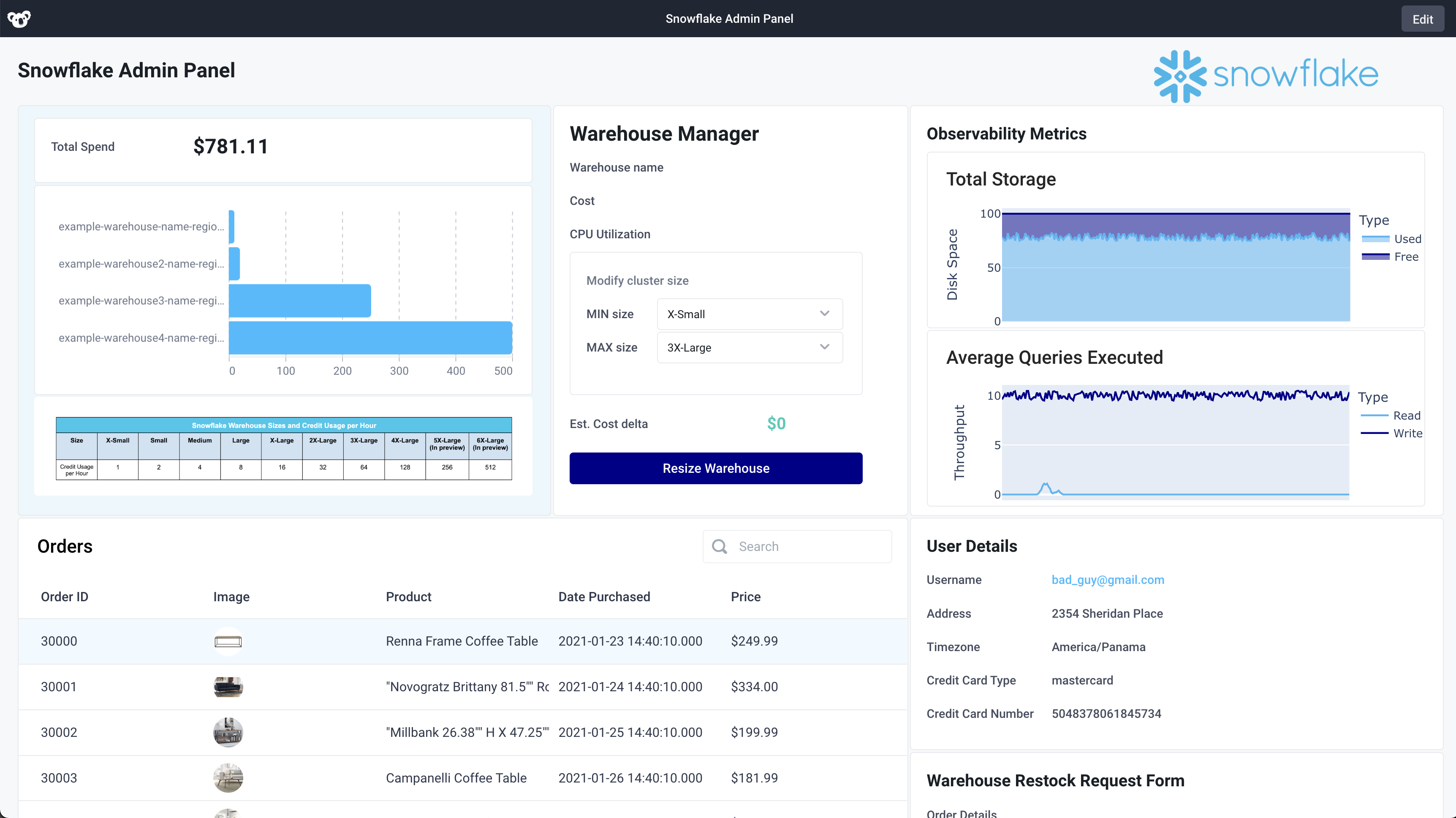Click the search magnifier icon in Orders
The width and height of the screenshot is (1456, 818).
719,546
